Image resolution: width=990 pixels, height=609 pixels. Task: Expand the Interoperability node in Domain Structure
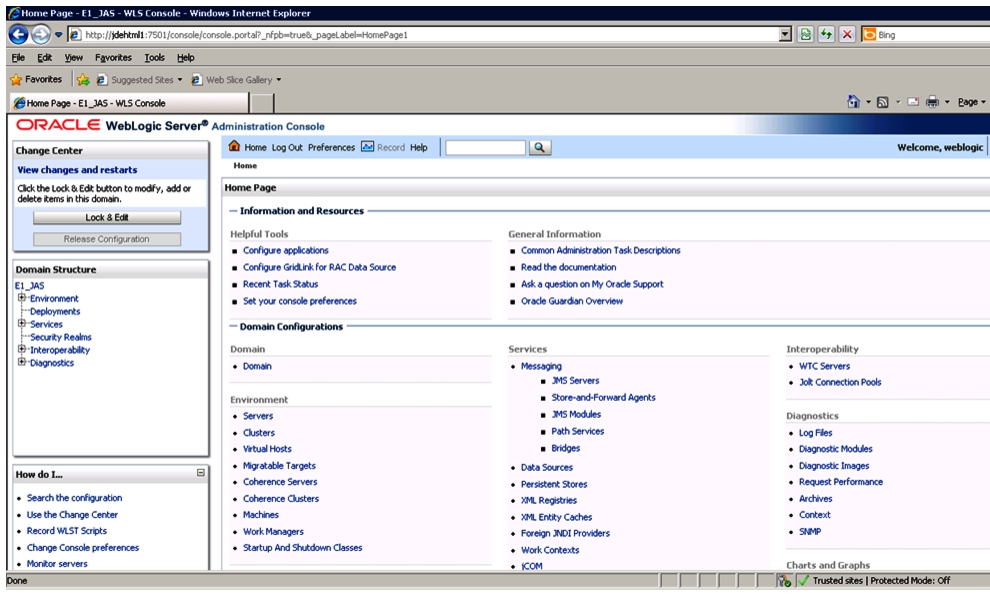(21, 349)
